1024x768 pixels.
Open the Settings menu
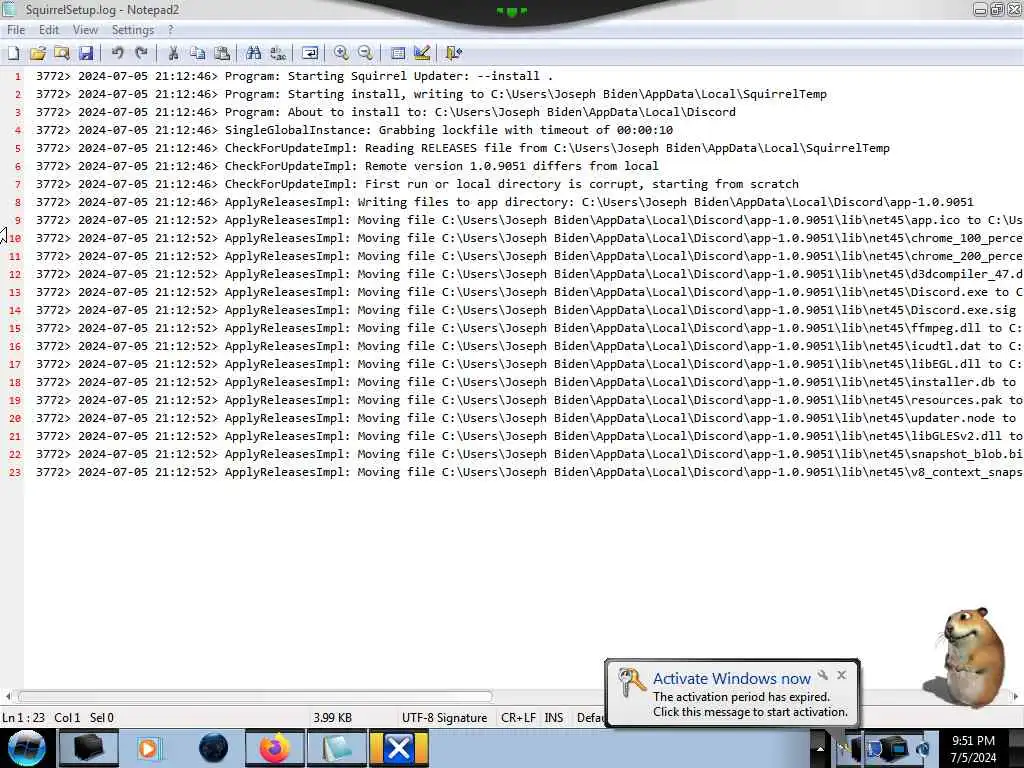[133, 30]
